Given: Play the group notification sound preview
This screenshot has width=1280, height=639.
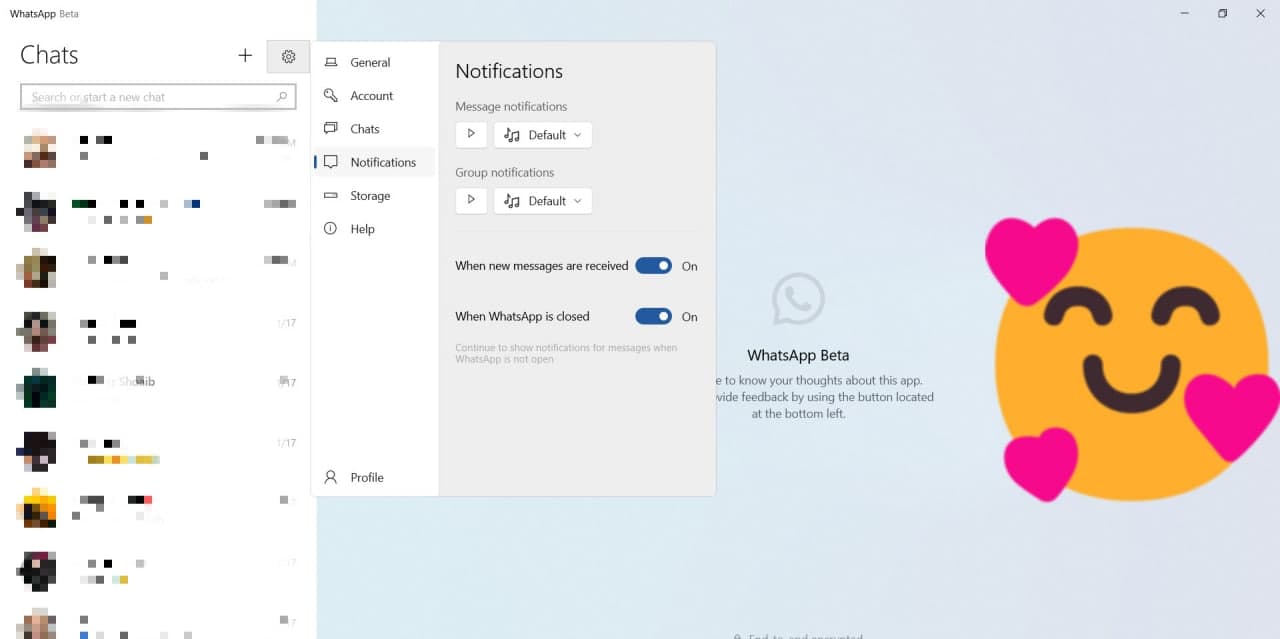Looking at the screenshot, I should coord(471,200).
